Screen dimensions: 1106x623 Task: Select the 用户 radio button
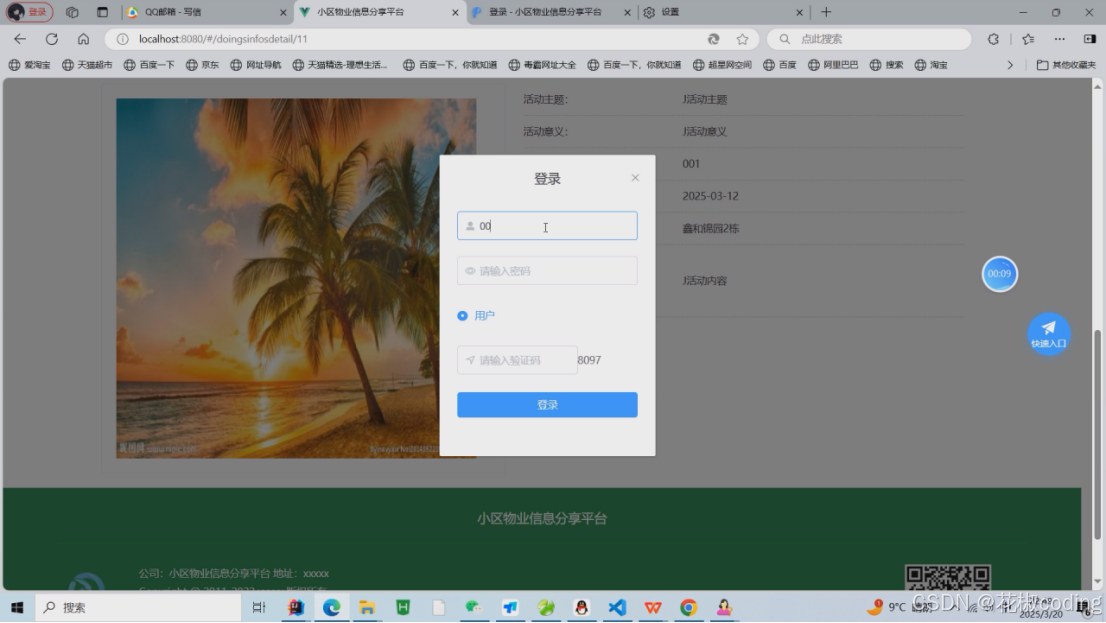point(463,314)
